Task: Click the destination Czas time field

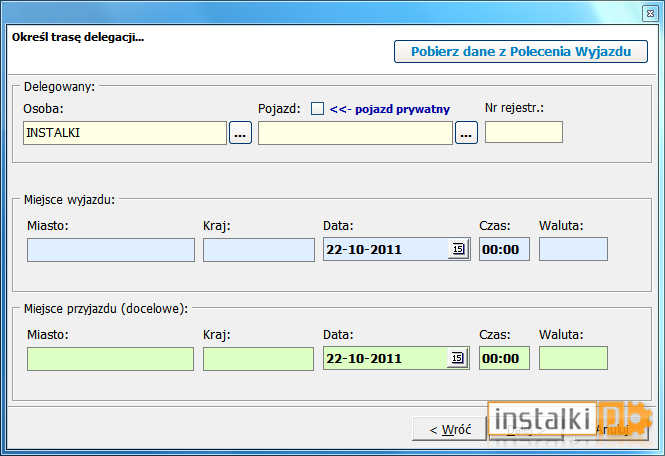Action: pos(504,358)
